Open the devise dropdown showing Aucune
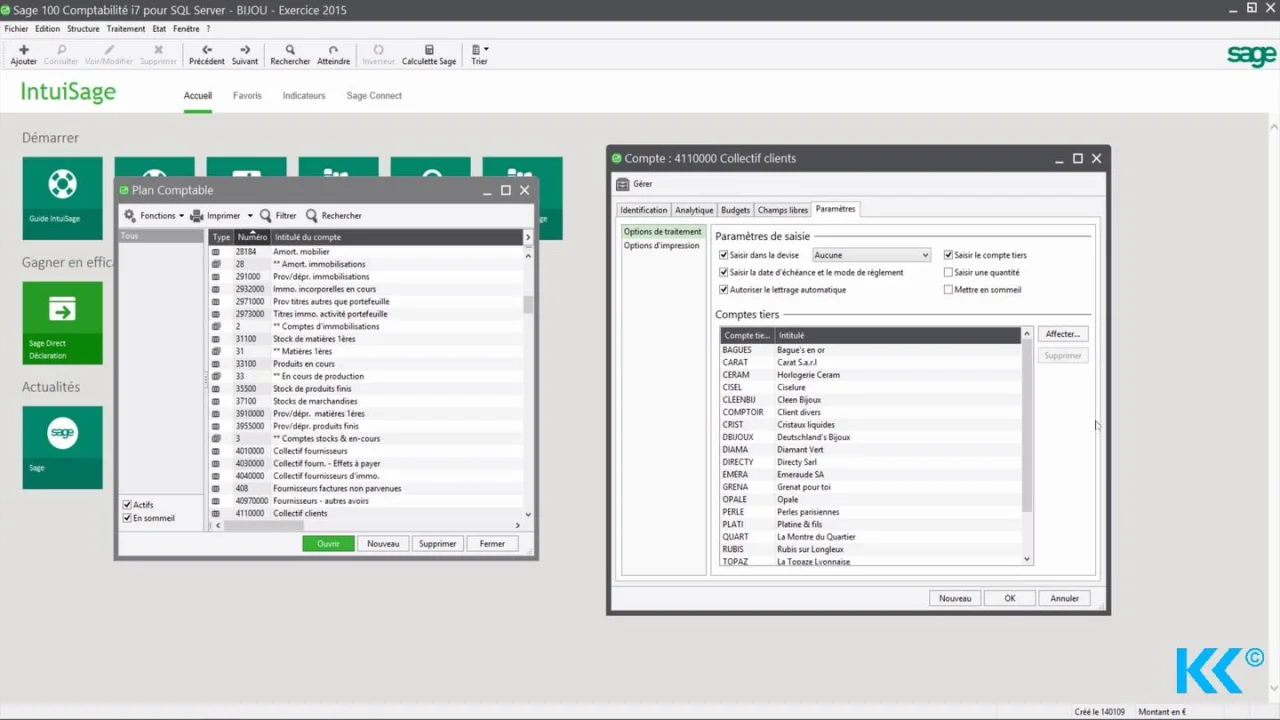This screenshot has width=1280, height=720. click(871, 255)
